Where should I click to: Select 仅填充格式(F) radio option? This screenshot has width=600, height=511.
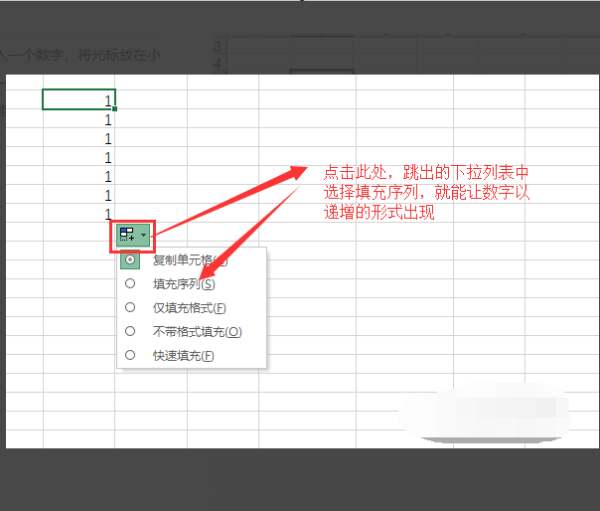130,307
